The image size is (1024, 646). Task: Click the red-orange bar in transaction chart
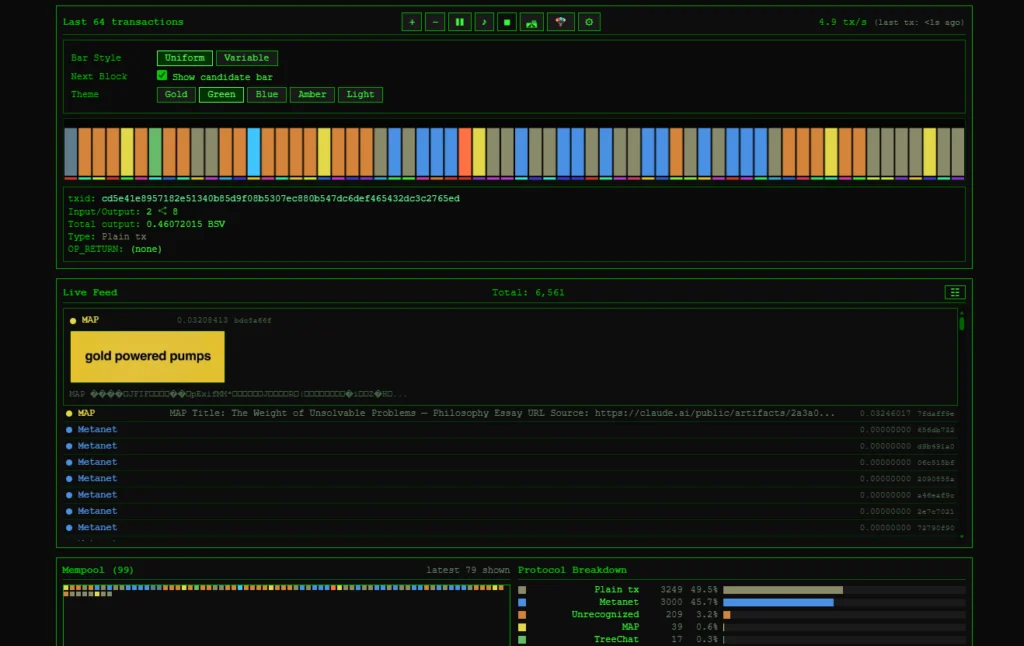coord(465,153)
